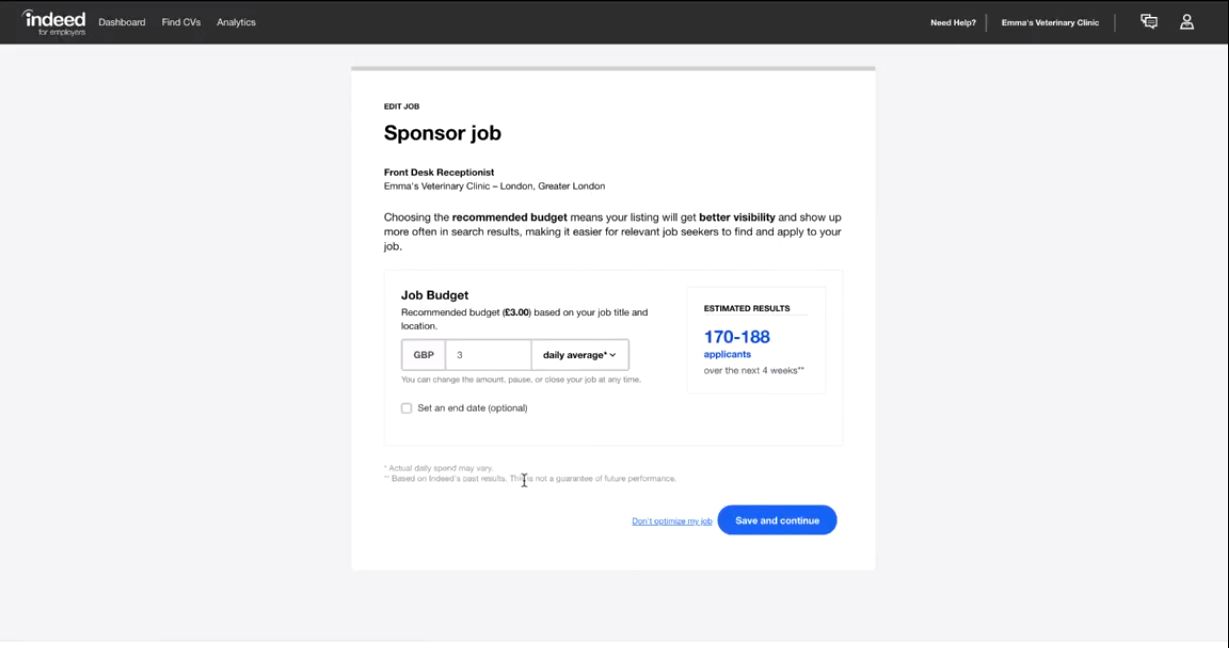Click the speech bubble notifications icon

pyautogui.click(x=1148, y=21)
